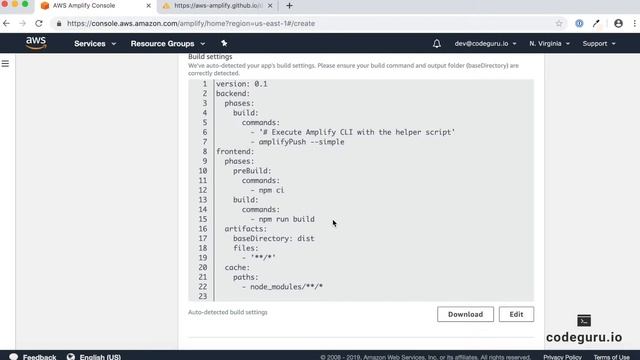Image resolution: width=640 pixels, height=360 pixels.
Task: Click the 'artifacts:' line in the editor
Action: [x=245, y=229]
